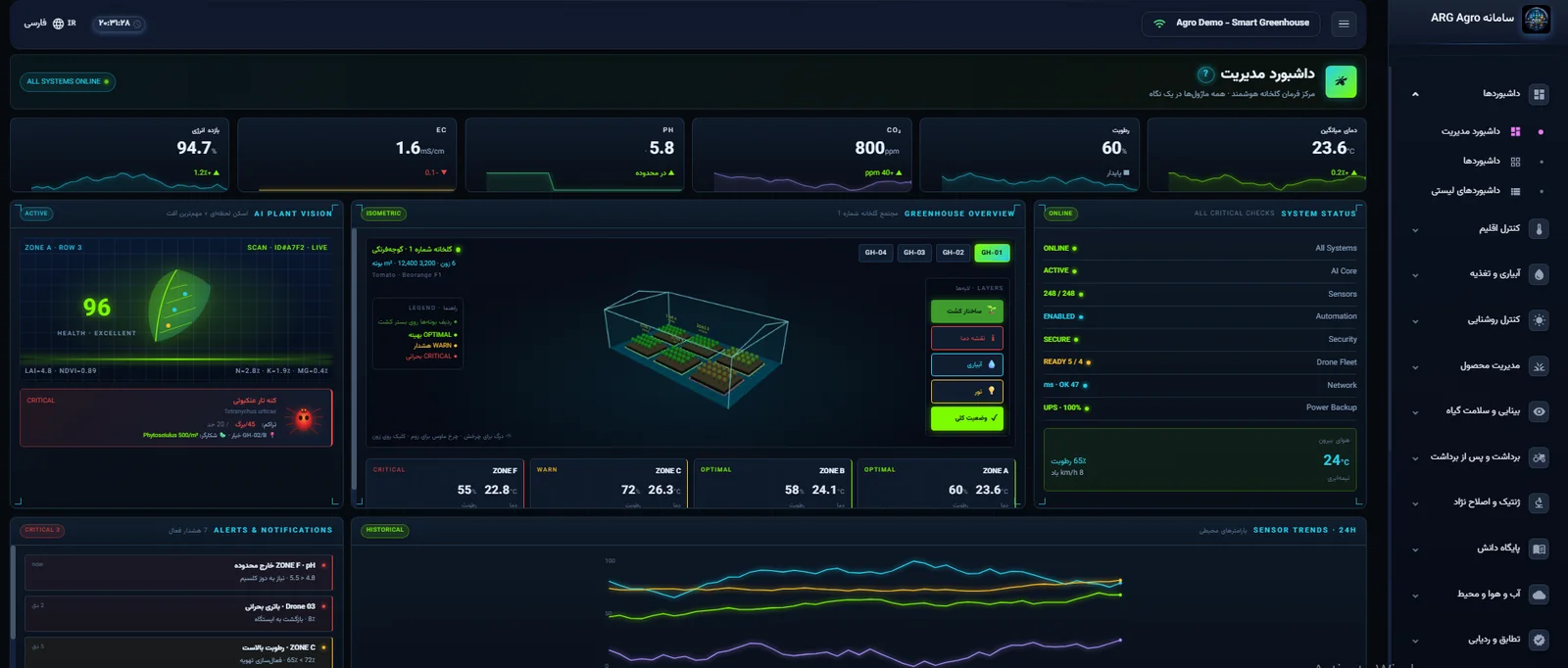The height and width of the screenshot is (668, 1568).
Task: Click the eye plant vision sidebar icon
Action: click(x=1539, y=411)
